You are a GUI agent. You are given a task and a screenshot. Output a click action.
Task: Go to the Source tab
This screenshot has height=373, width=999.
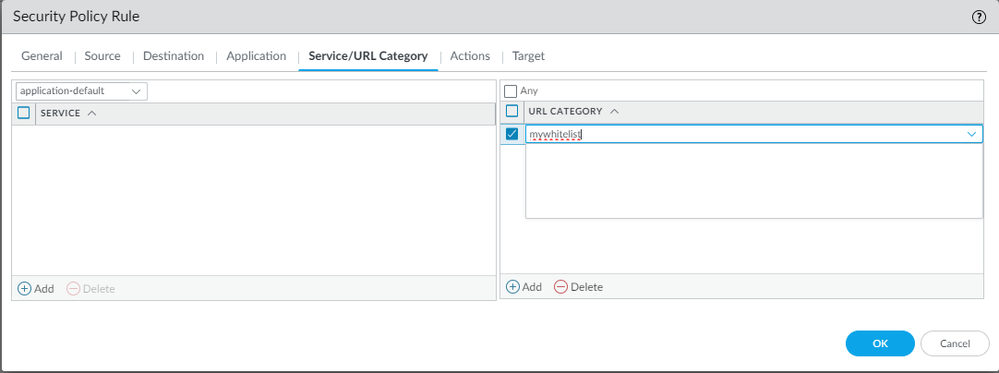(x=102, y=55)
